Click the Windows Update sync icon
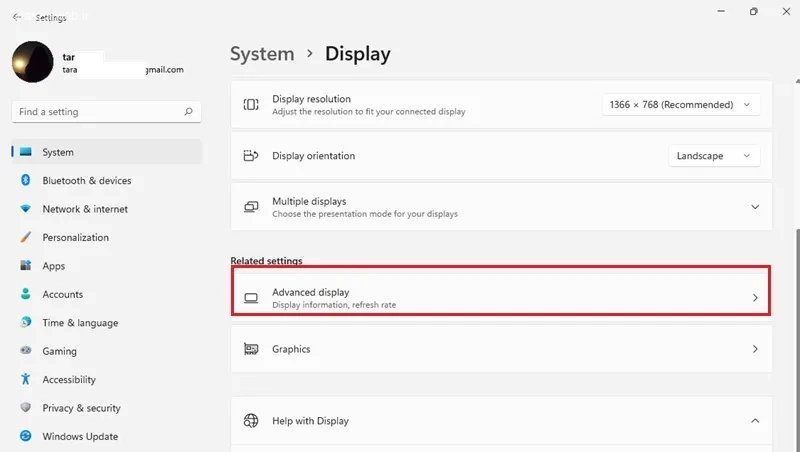This screenshot has height=452, width=800. pos(26,436)
